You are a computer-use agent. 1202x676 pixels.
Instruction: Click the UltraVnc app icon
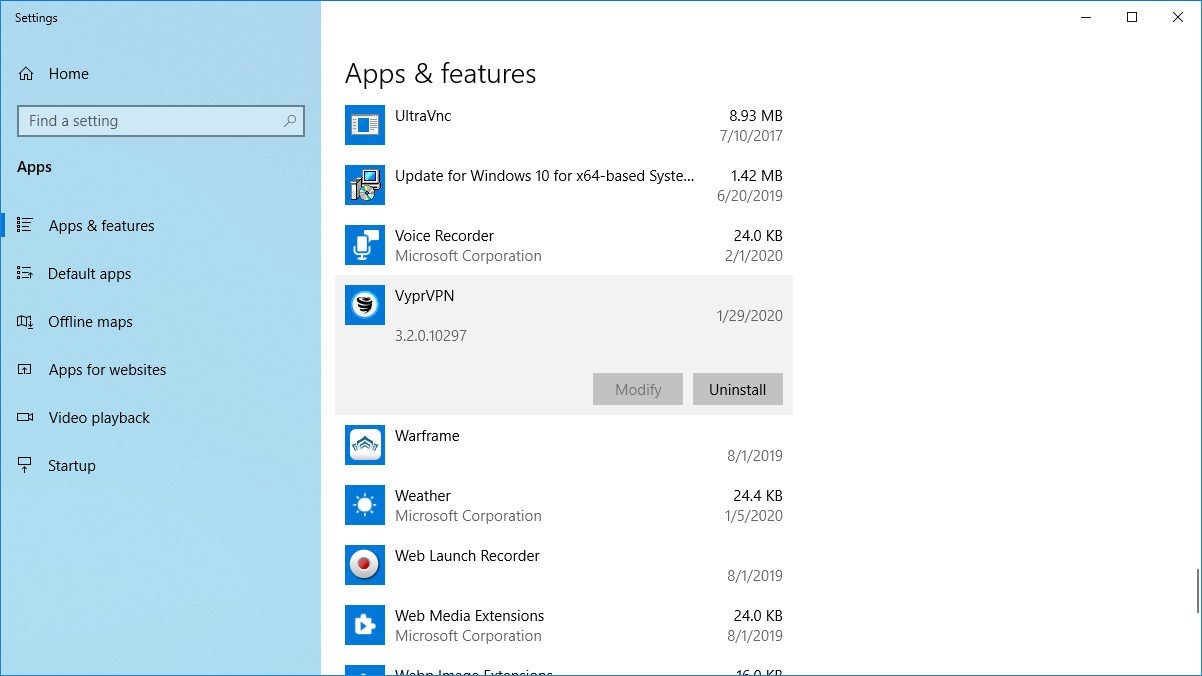point(365,125)
